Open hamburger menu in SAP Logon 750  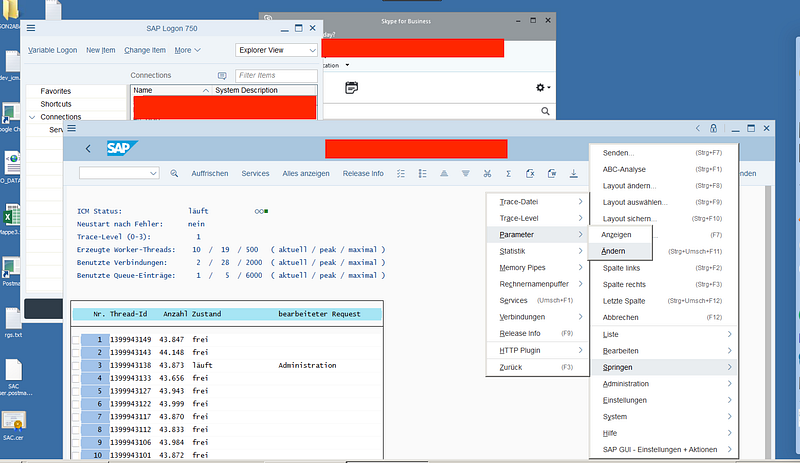(31, 28)
